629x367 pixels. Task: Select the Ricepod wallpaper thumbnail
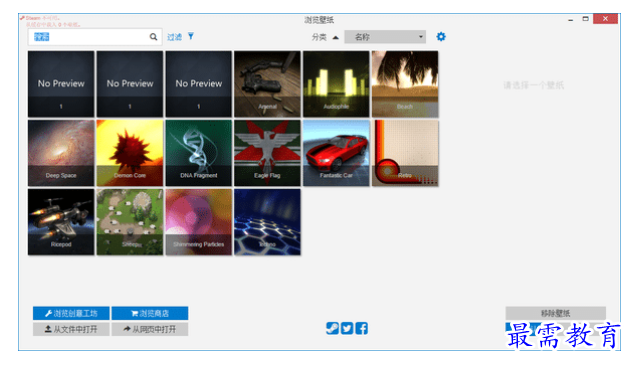[61, 222]
